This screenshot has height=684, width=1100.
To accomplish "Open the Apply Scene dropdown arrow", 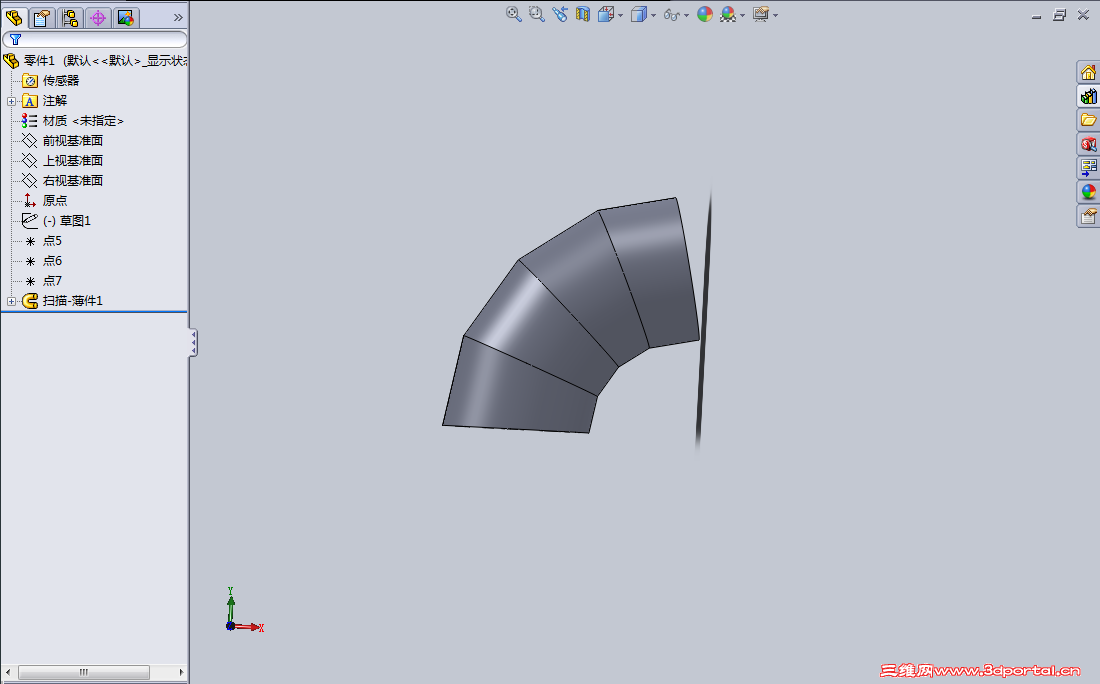I will 742,15.
